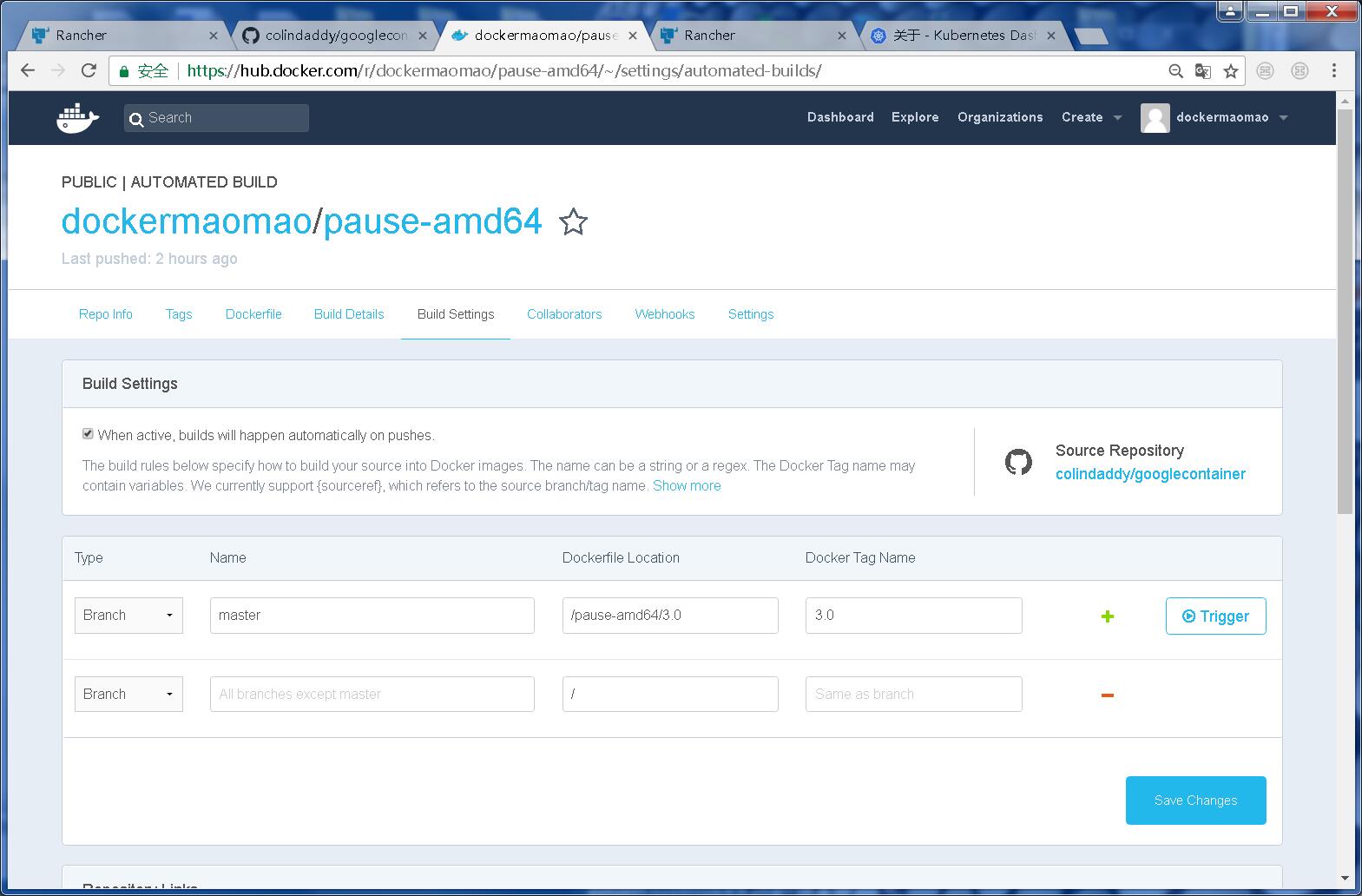Bookmark this page with star icon
1362x896 pixels.
1231,71
